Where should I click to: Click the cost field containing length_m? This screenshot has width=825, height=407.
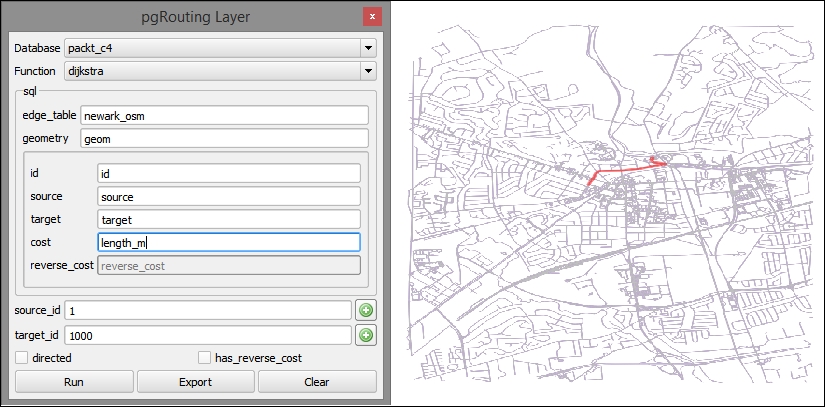229,242
